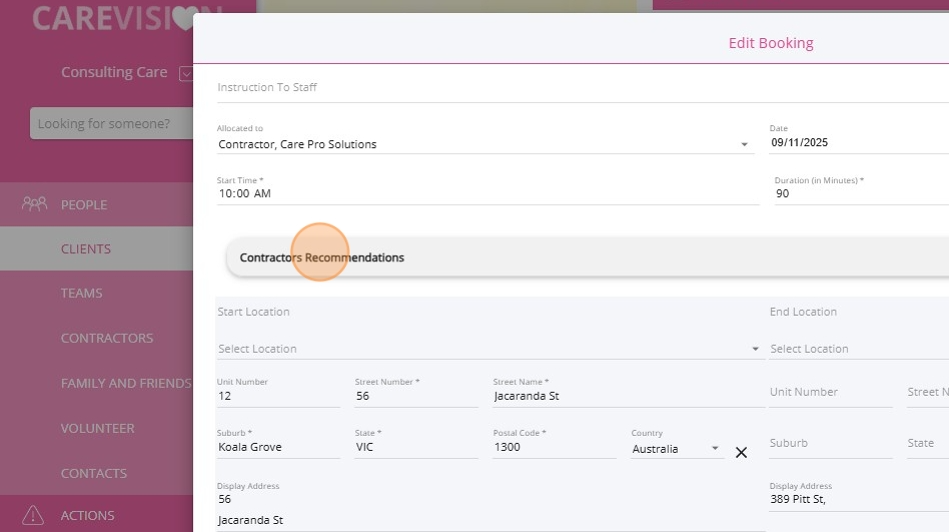
Task: Click the Actions warning triangle icon
Action: [x=34, y=515]
